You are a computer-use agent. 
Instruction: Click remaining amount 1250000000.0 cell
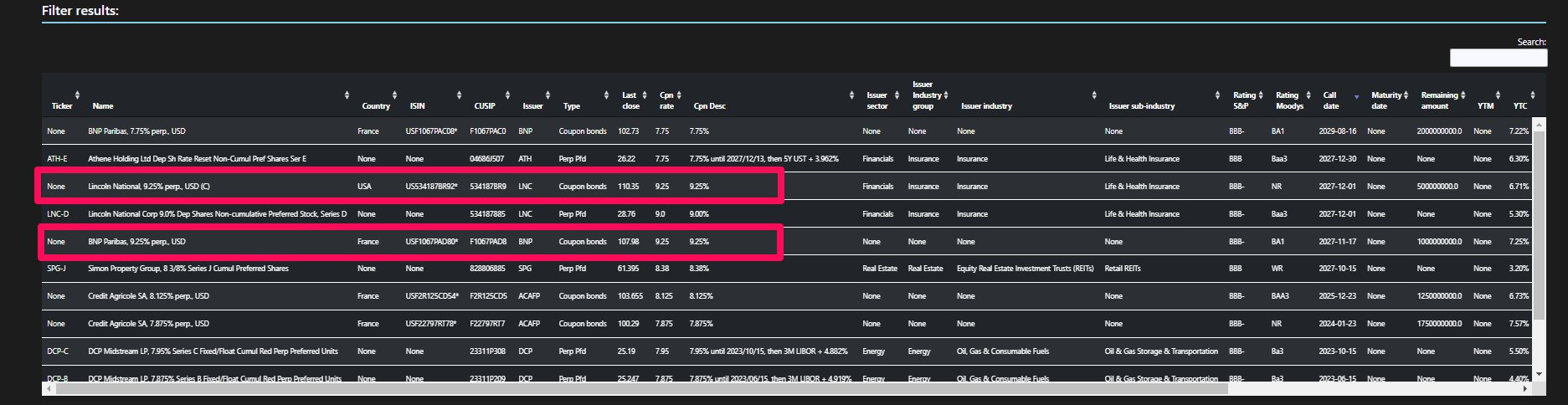(1440, 296)
